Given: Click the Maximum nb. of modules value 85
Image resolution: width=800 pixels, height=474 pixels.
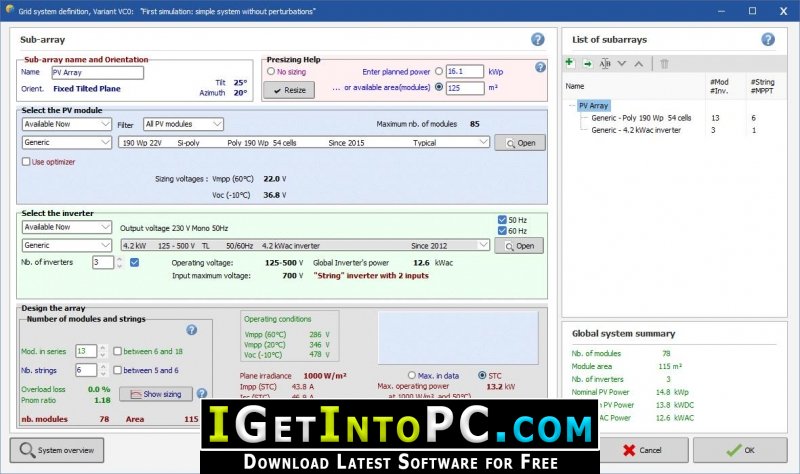Looking at the screenshot, I should (x=474, y=124).
